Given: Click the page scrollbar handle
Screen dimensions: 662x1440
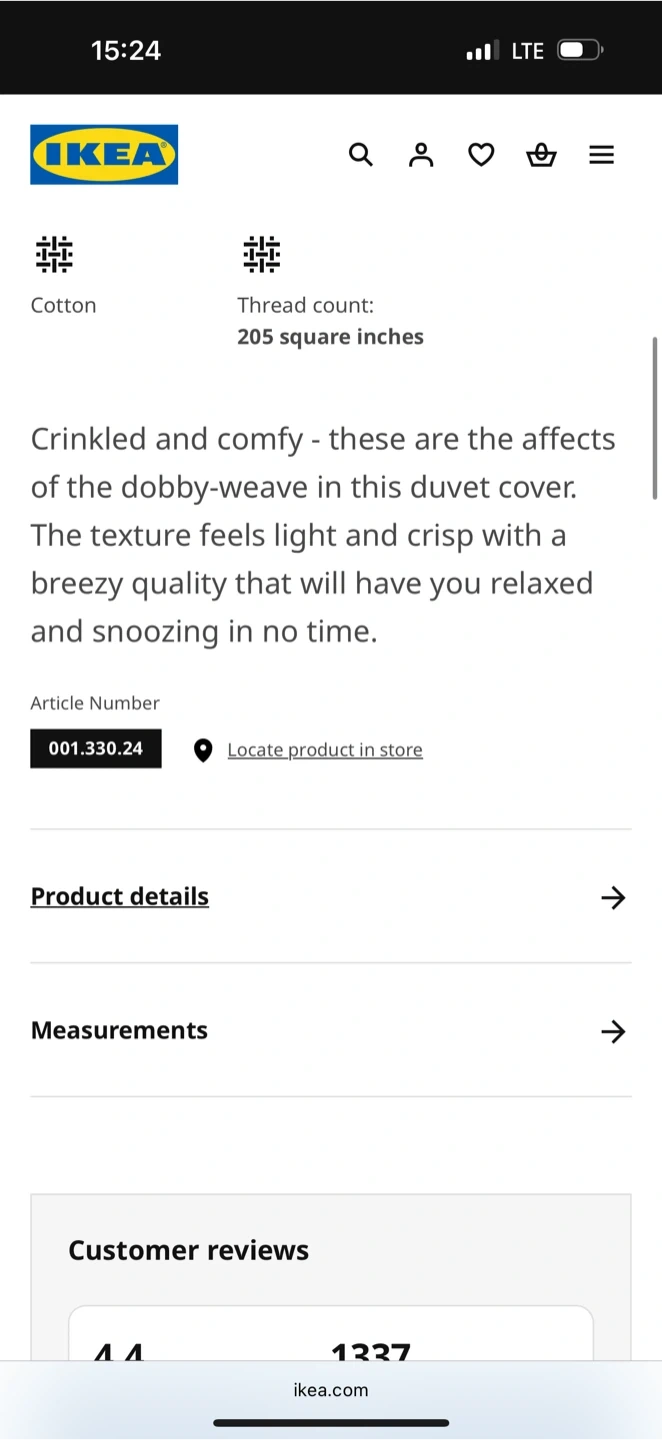Looking at the screenshot, I should 655,418.
